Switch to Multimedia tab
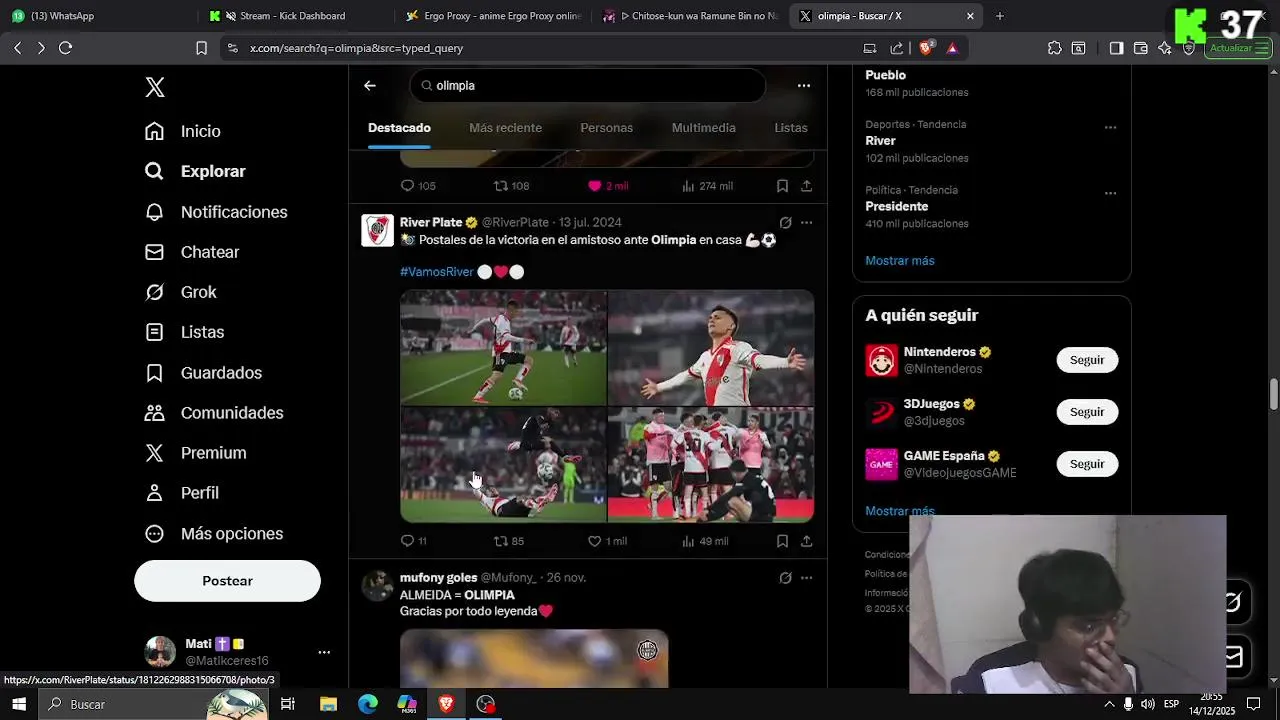1280x720 pixels. pos(703,128)
